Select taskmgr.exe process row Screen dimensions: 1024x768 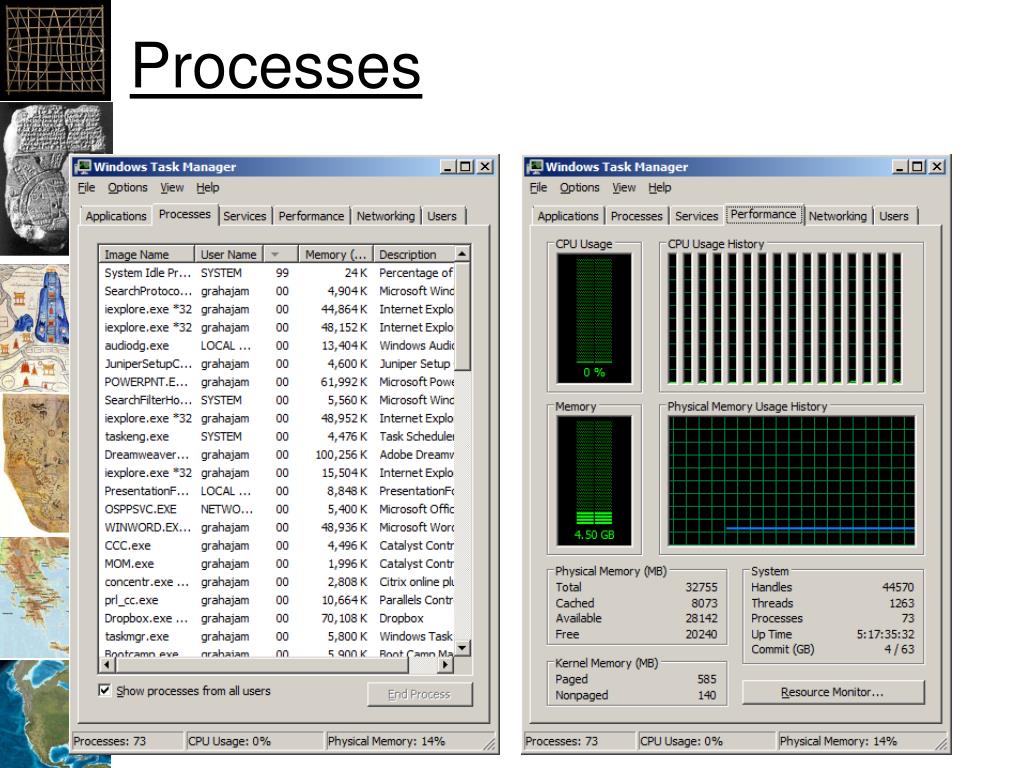277,637
